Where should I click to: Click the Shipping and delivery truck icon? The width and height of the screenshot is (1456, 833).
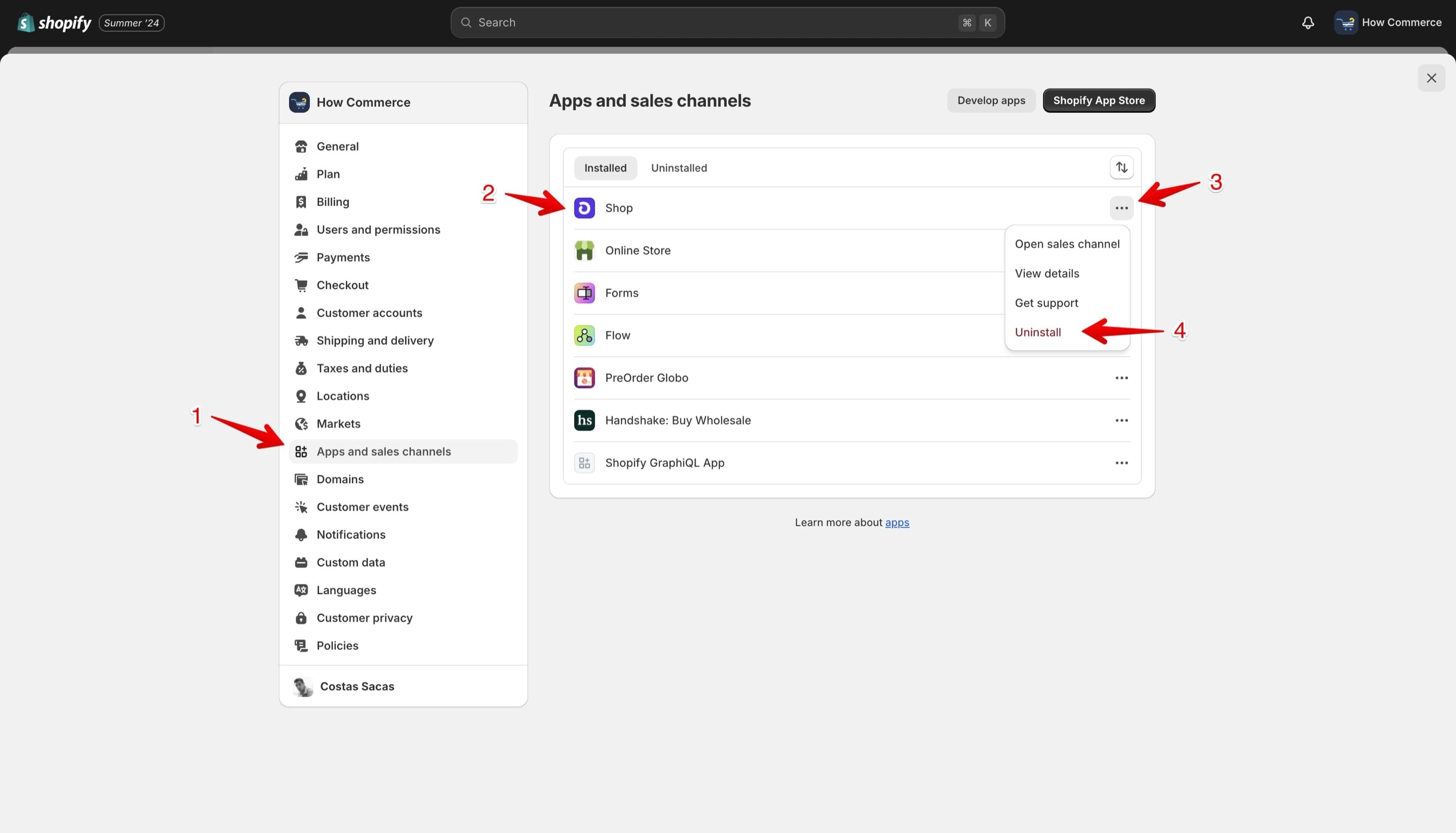[x=301, y=340]
